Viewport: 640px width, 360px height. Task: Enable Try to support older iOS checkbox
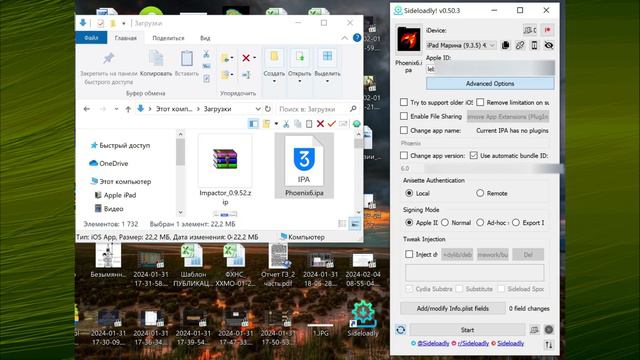click(404, 102)
